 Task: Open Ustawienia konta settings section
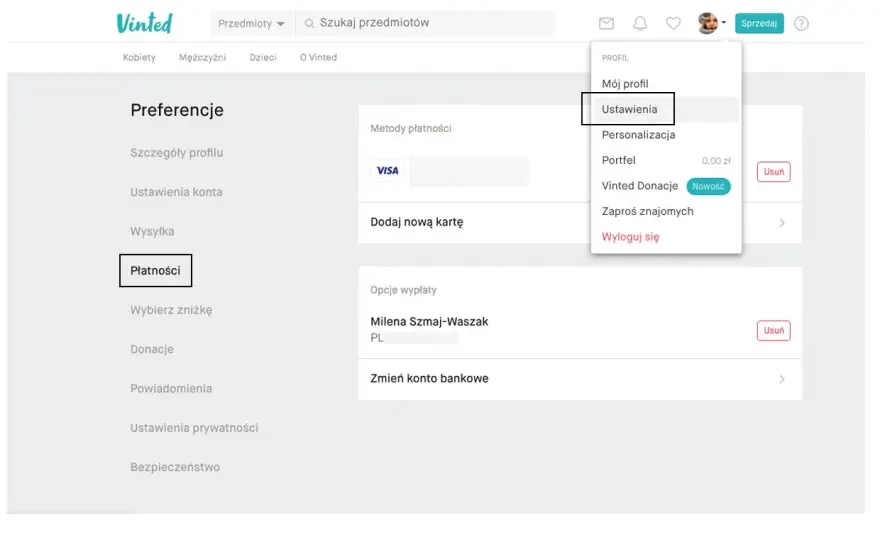[x=176, y=192]
